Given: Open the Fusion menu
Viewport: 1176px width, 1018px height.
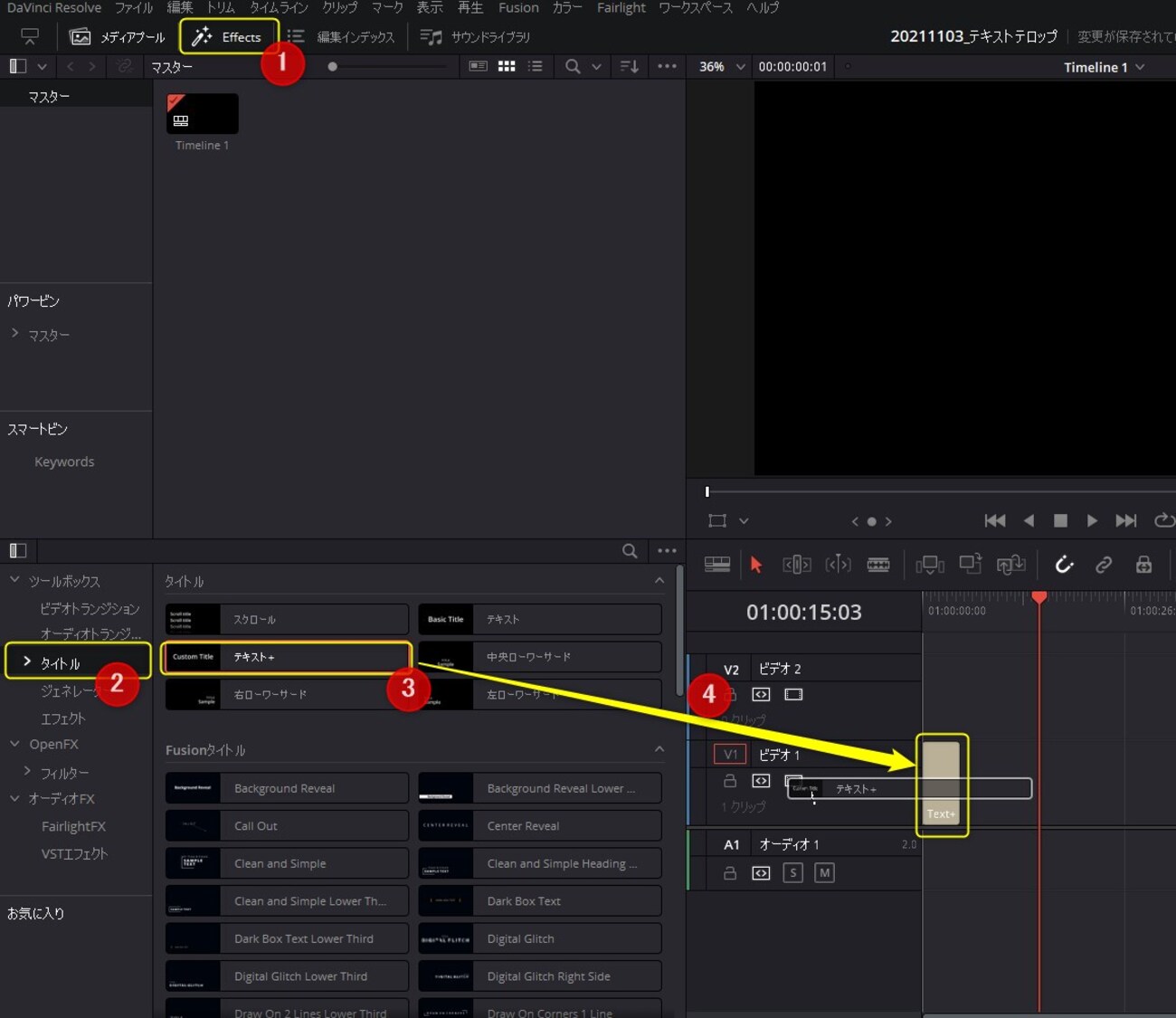Looking at the screenshot, I should 518,8.
